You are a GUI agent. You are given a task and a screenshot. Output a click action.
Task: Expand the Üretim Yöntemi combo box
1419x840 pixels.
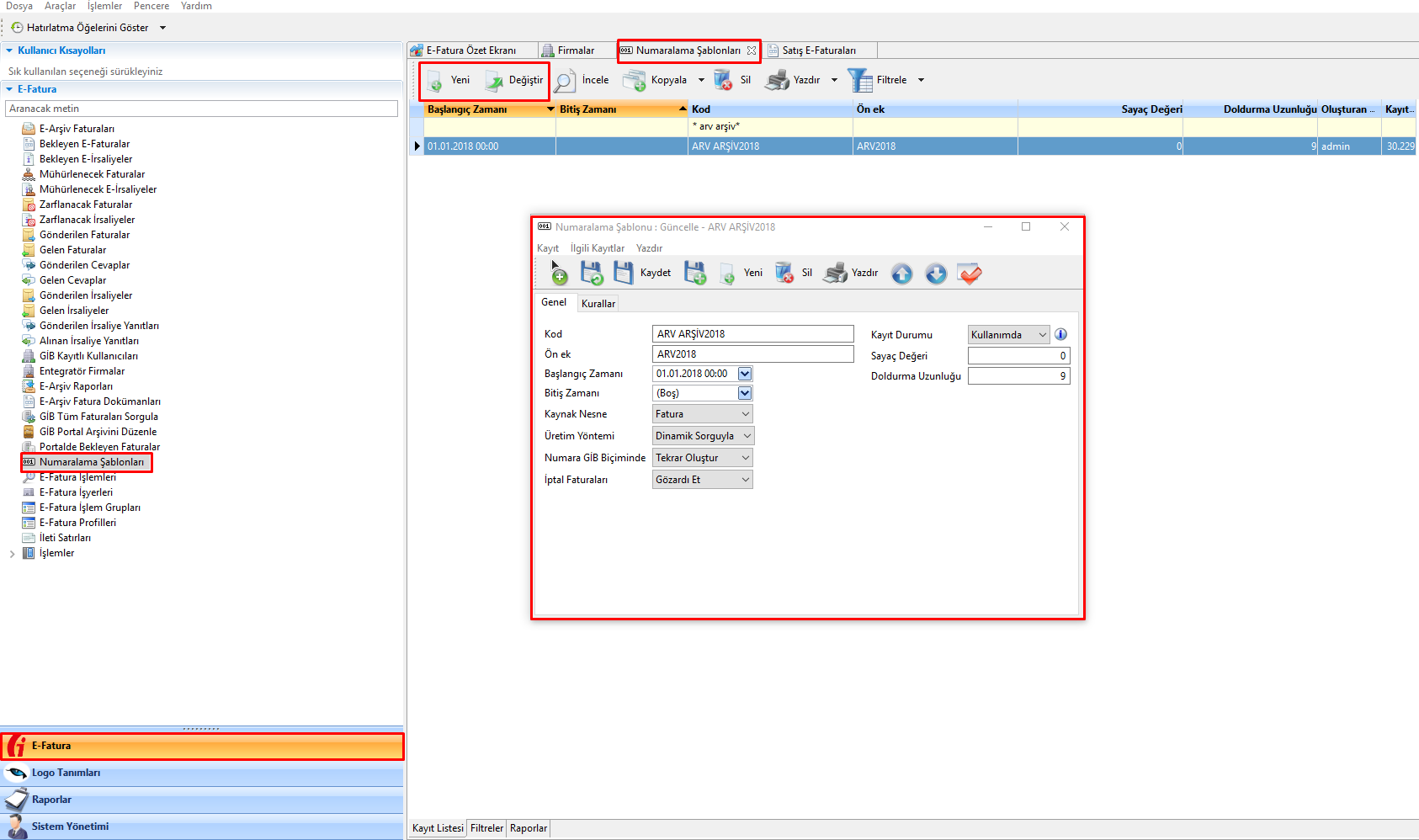(x=747, y=436)
